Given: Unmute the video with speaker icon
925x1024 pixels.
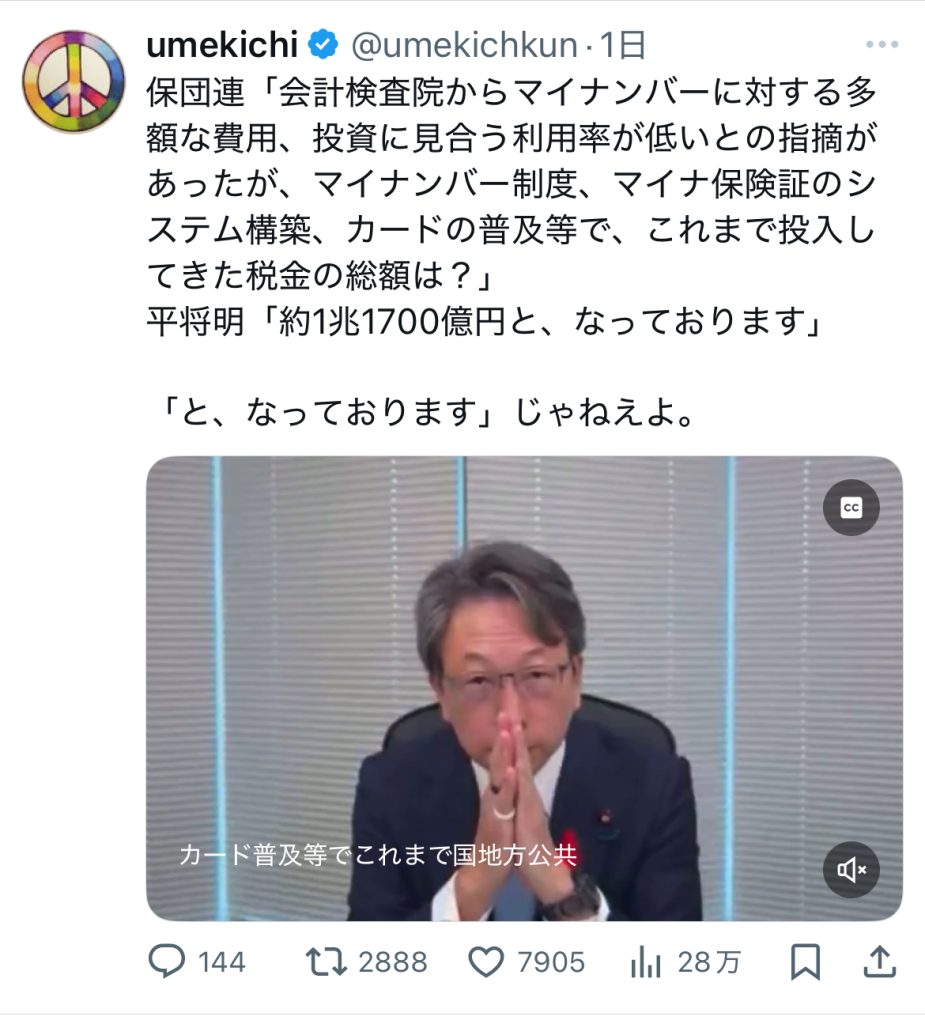Looking at the screenshot, I should coord(851,870).
